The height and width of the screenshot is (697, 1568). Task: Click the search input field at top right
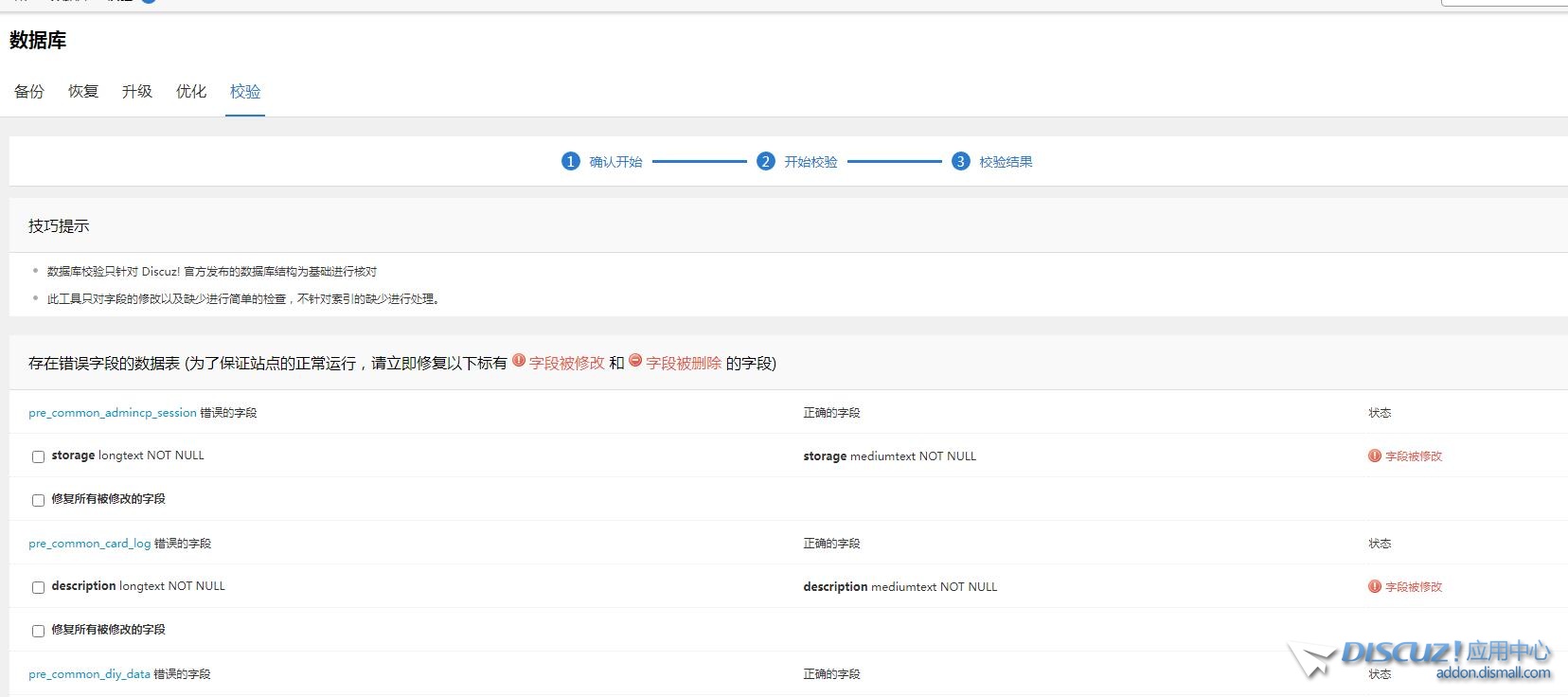pos(1506,3)
